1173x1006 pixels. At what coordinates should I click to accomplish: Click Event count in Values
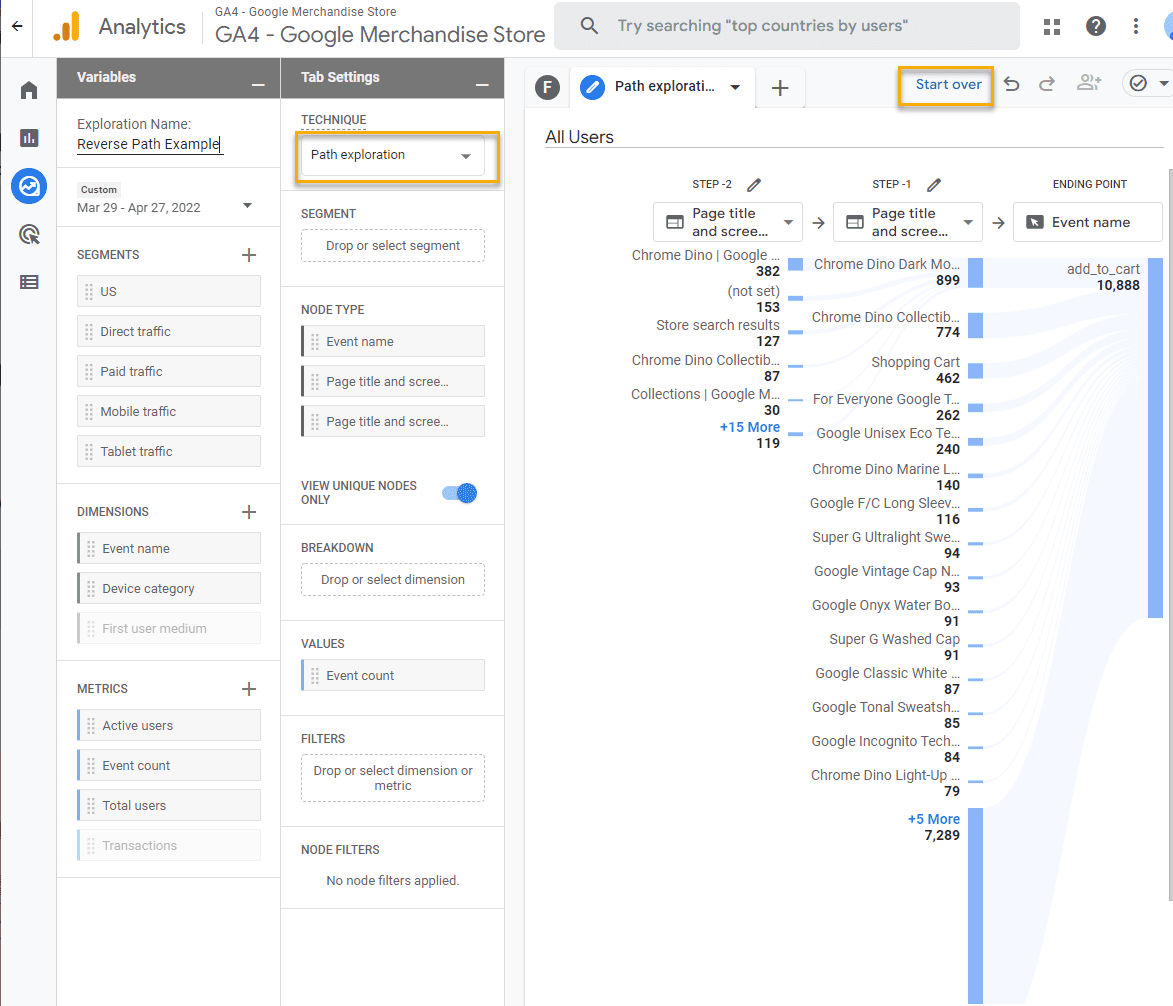pos(393,675)
